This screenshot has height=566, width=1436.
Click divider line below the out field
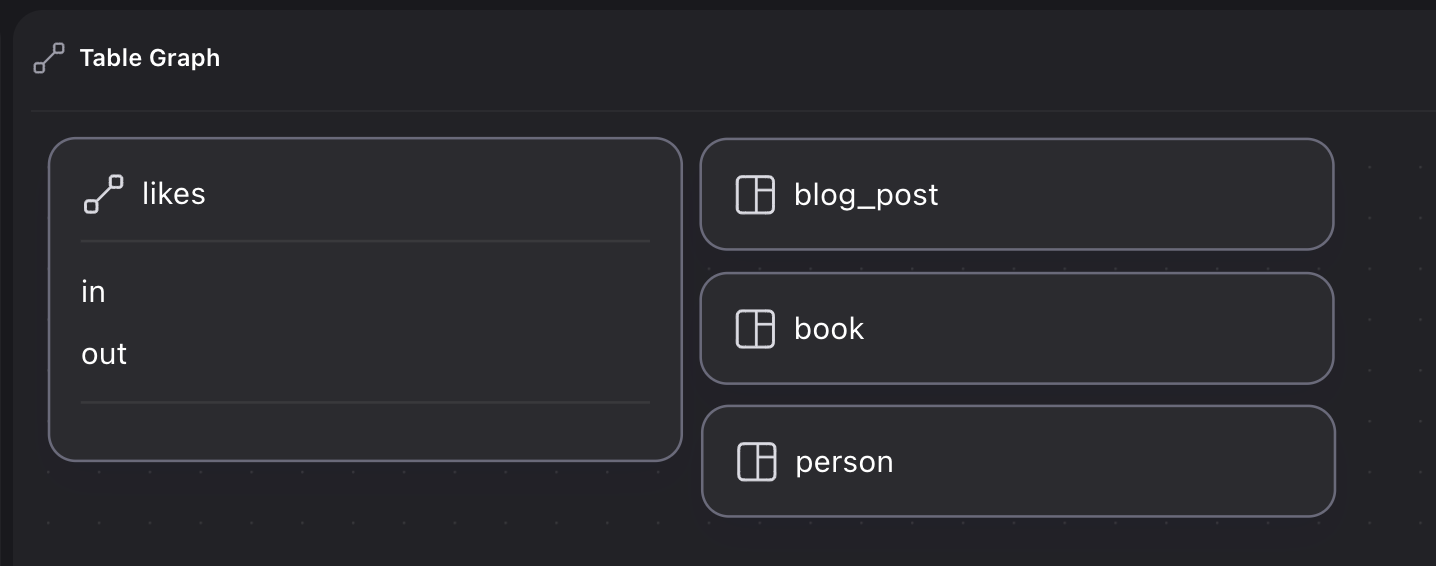365,402
